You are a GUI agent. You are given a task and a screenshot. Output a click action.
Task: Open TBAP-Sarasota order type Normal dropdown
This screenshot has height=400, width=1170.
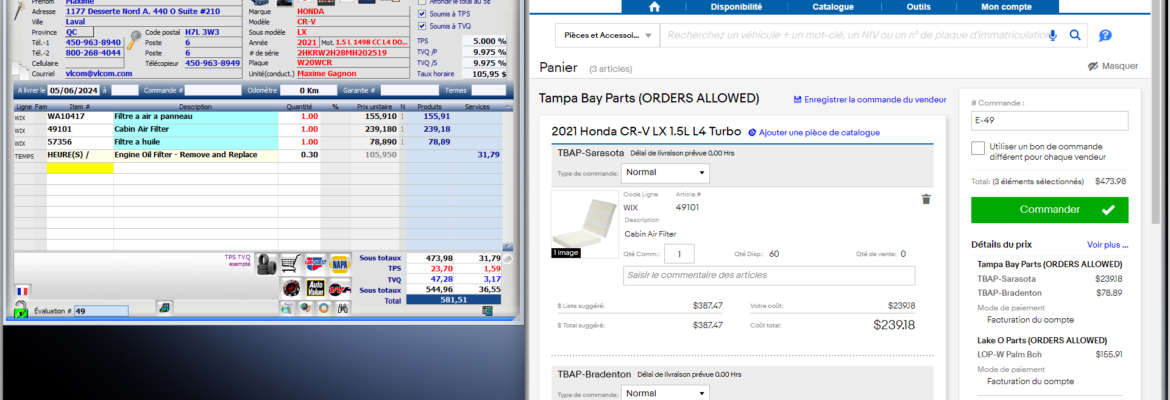tap(665, 172)
